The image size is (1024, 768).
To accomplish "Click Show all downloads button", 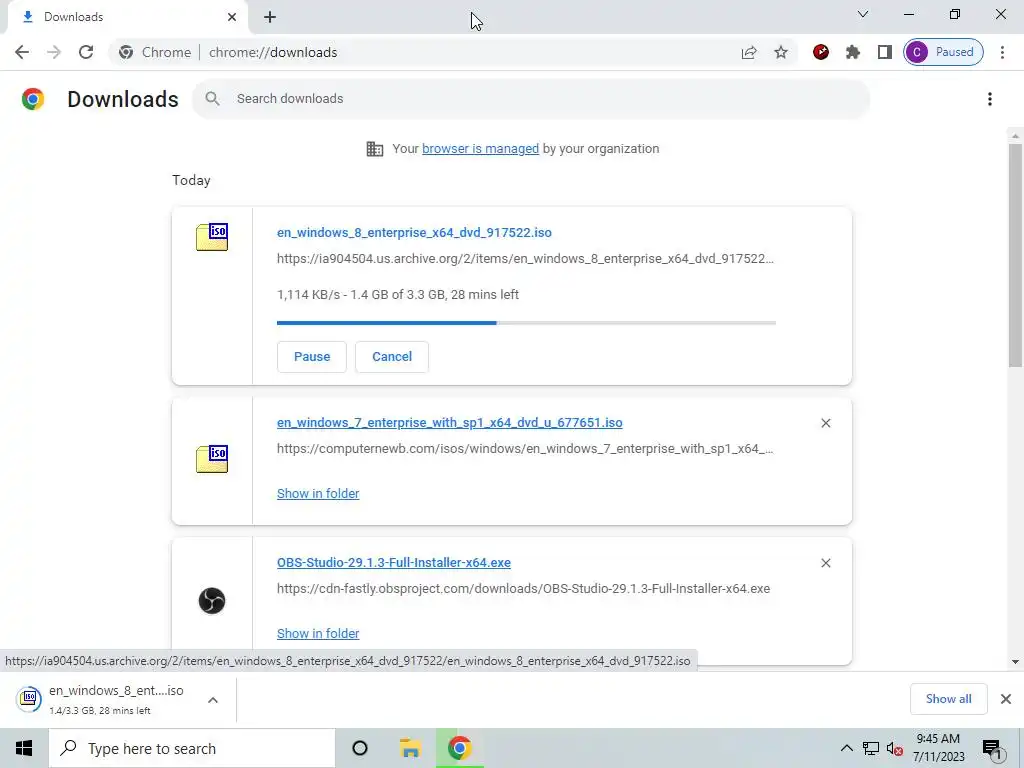I will (x=948, y=699).
